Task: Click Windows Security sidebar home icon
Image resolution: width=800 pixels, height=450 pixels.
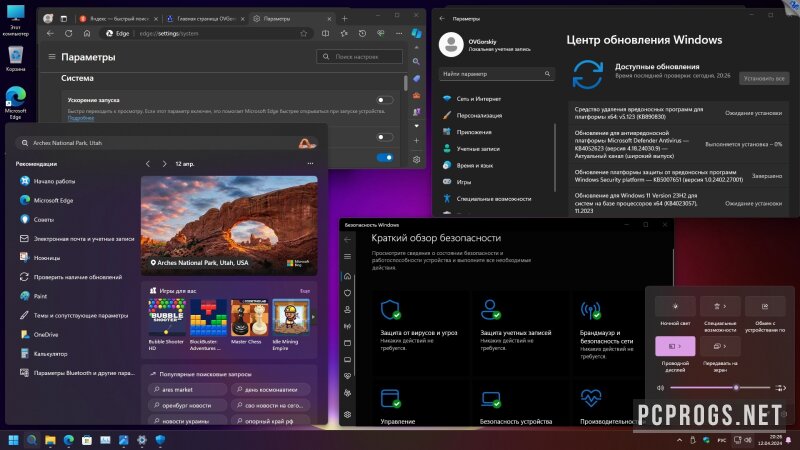Action: (347, 276)
